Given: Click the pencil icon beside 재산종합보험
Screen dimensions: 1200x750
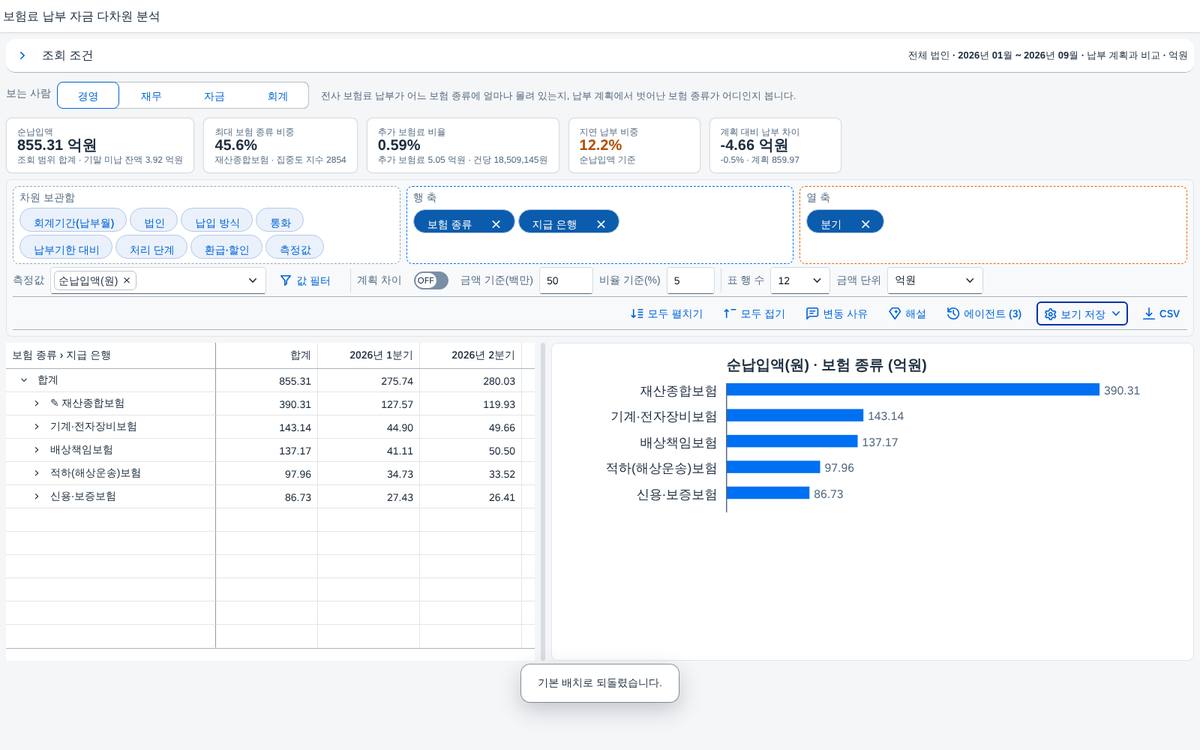Looking at the screenshot, I should pos(54,403).
